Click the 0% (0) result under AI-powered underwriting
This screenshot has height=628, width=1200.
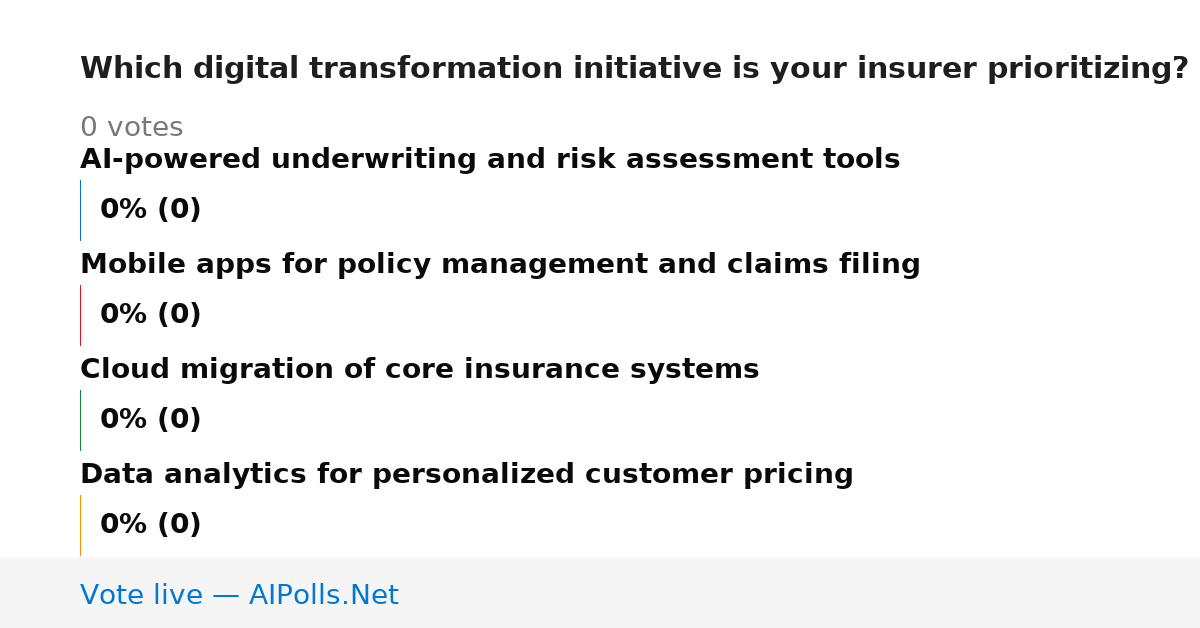pyautogui.click(x=150, y=210)
